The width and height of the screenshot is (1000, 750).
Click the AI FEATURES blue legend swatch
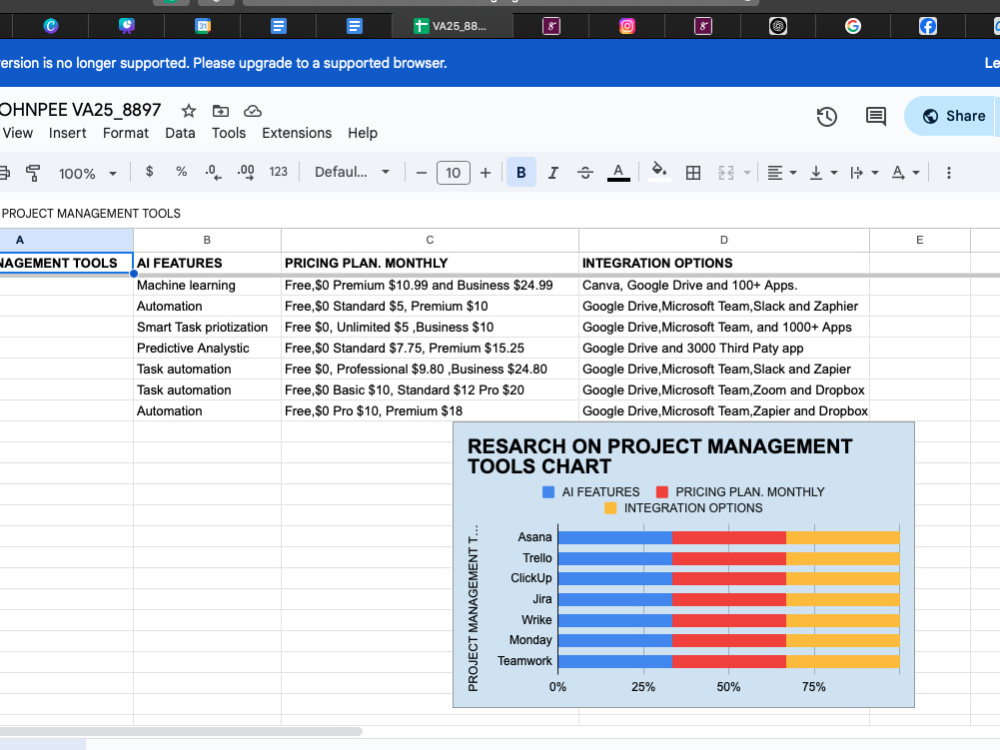click(x=548, y=492)
